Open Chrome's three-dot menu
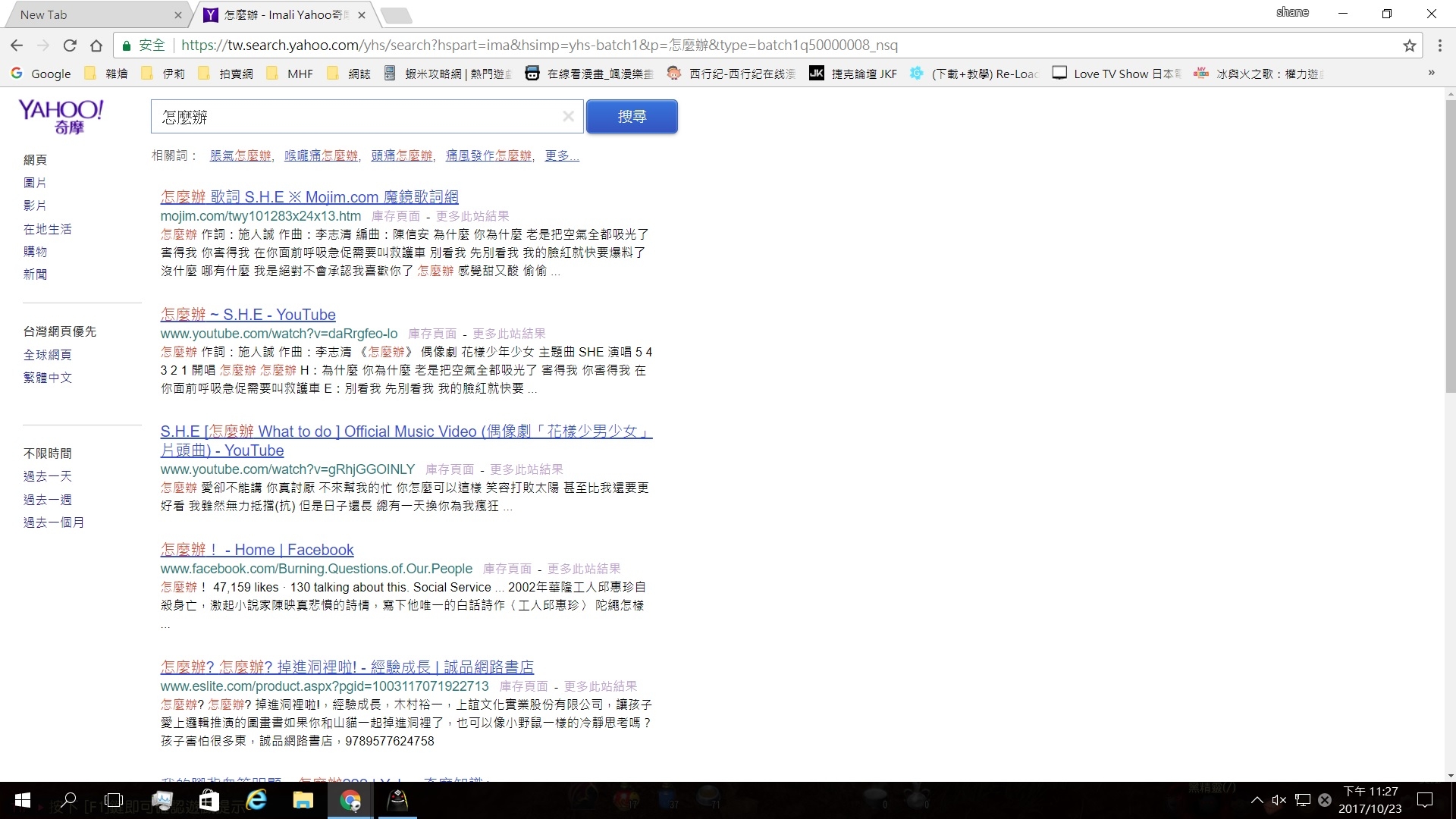Image resolution: width=1456 pixels, height=819 pixels. [1439, 45]
